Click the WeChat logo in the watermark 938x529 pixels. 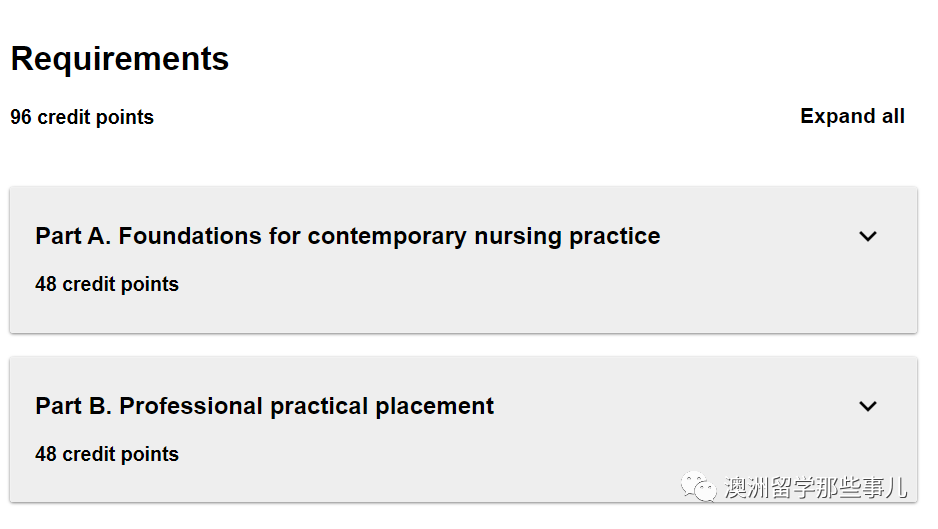click(698, 487)
